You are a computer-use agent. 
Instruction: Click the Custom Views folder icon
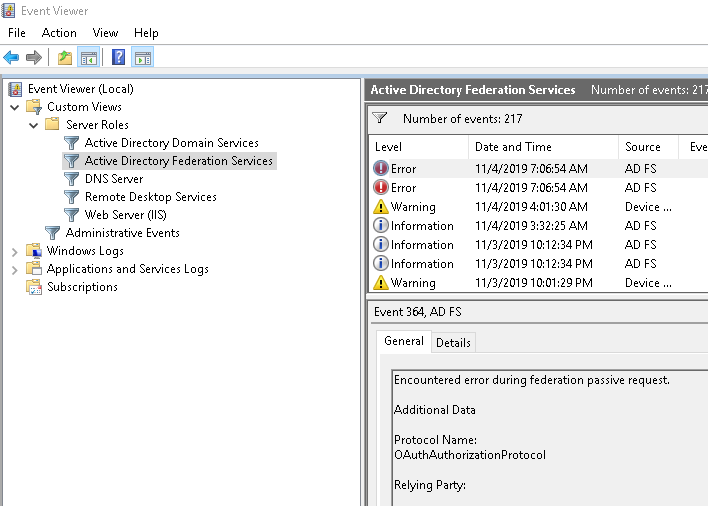tap(34, 107)
